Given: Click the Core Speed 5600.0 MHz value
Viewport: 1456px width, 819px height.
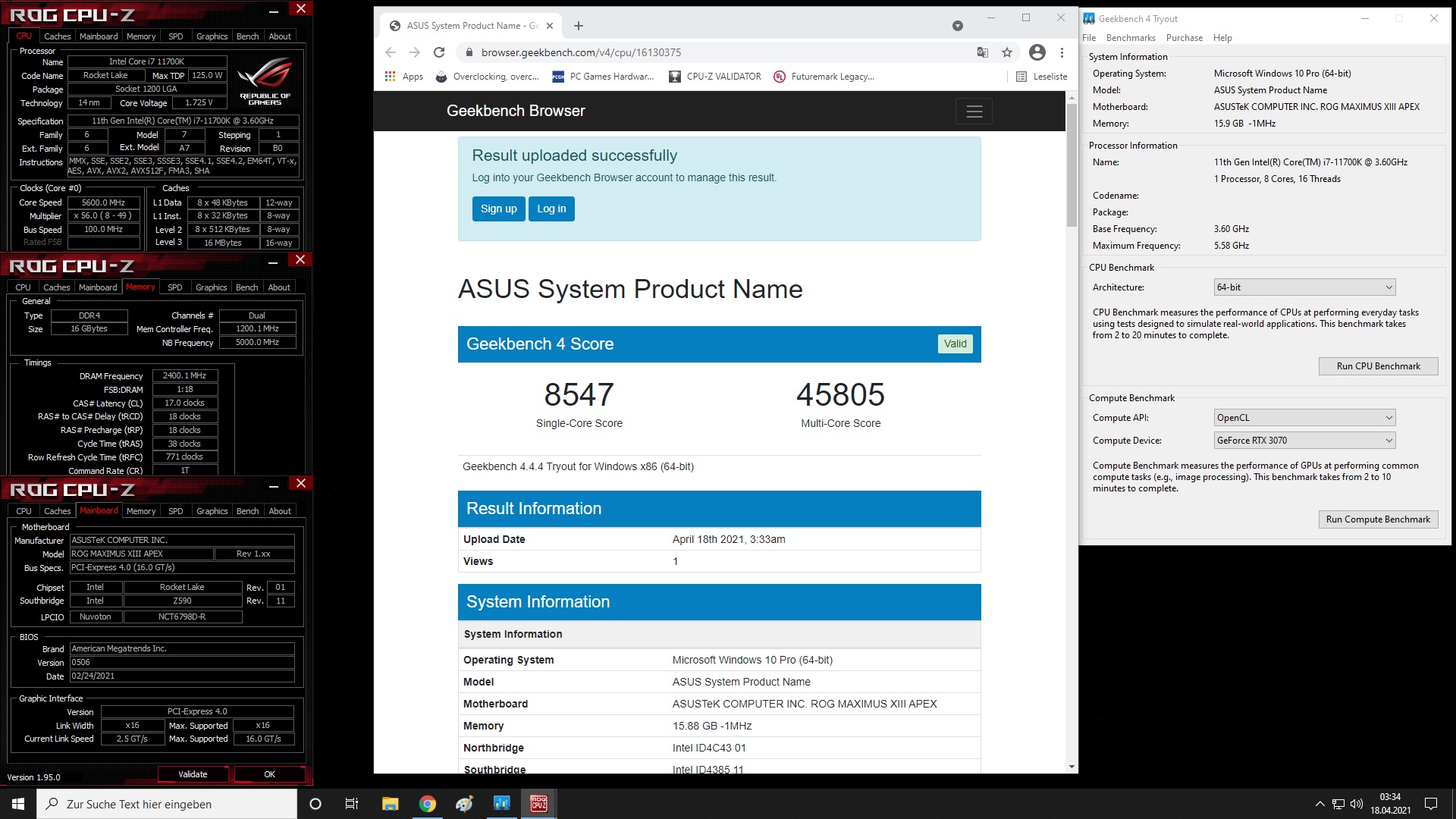Looking at the screenshot, I should (x=104, y=202).
